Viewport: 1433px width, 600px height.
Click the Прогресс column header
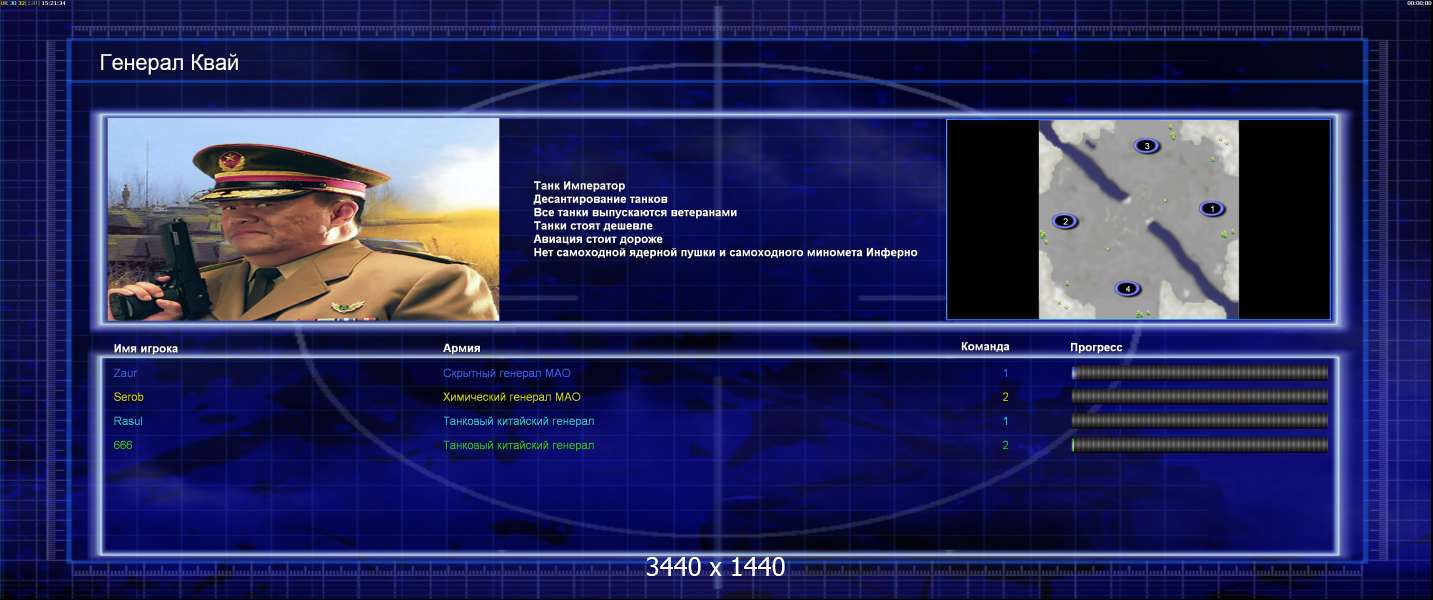pos(1096,347)
